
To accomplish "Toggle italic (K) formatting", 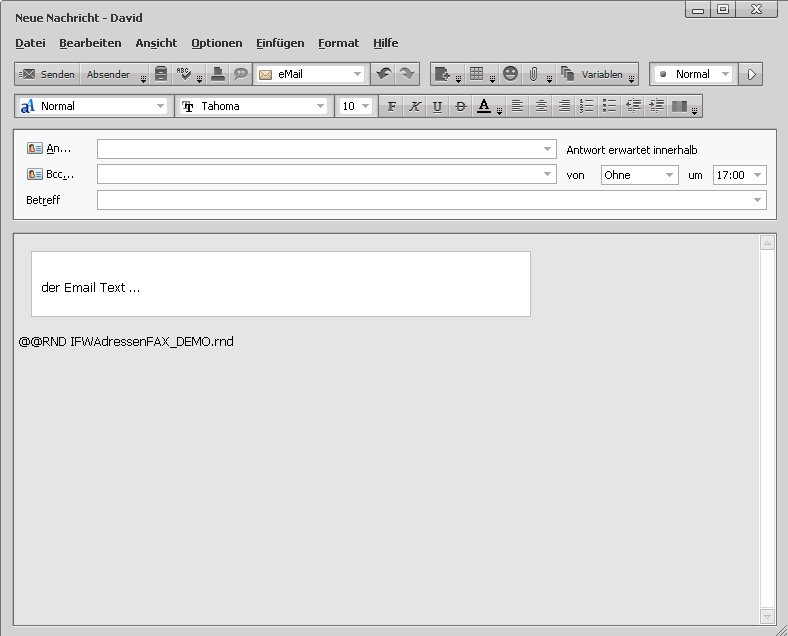I will (x=414, y=106).
